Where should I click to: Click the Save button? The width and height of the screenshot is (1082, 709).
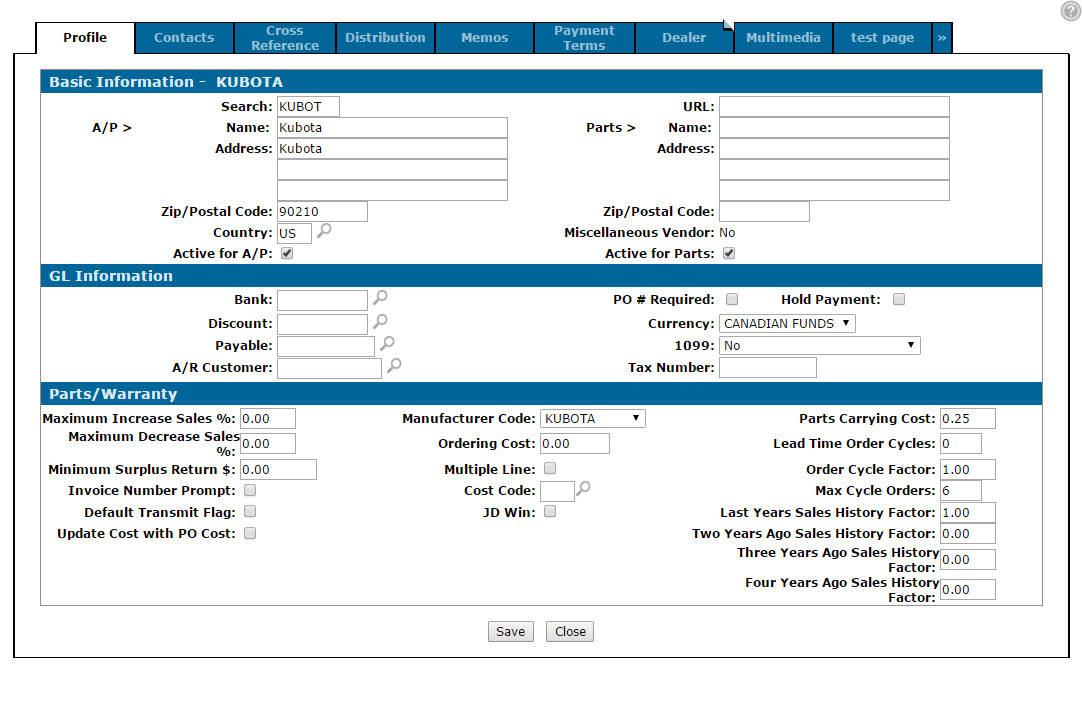(x=511, y=632)
